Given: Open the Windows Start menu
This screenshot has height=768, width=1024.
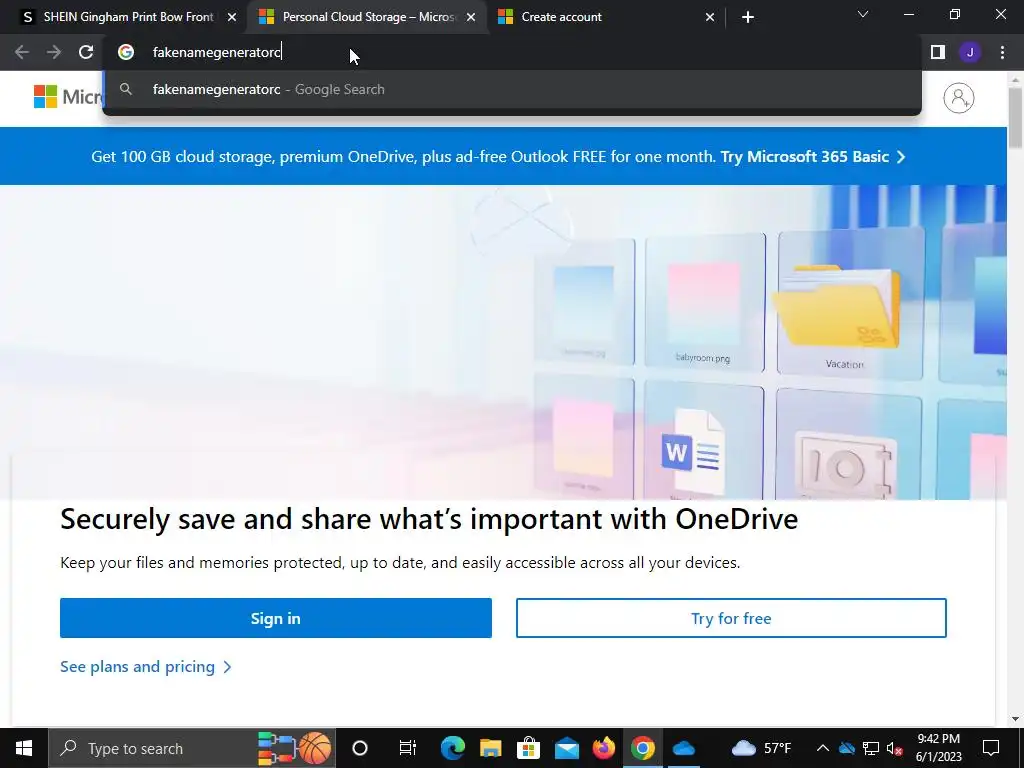Looking at the screenshot, I should coord(24,748).
